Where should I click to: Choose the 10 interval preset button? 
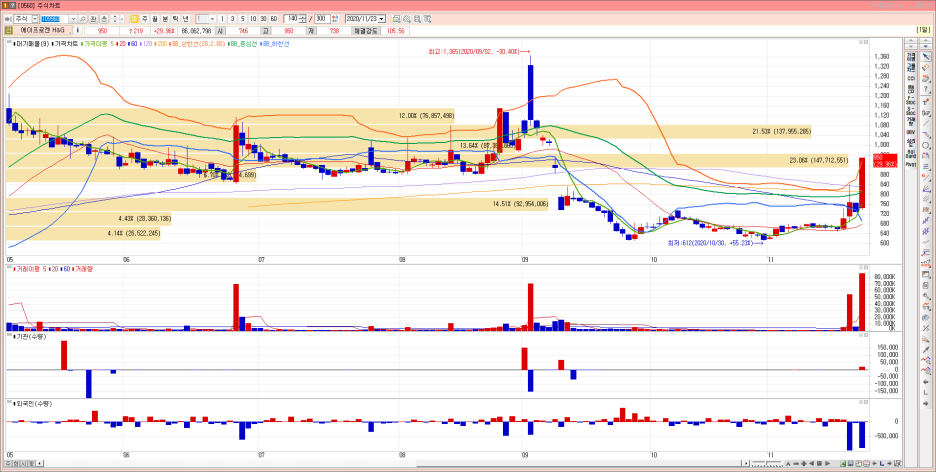[253, 18]
